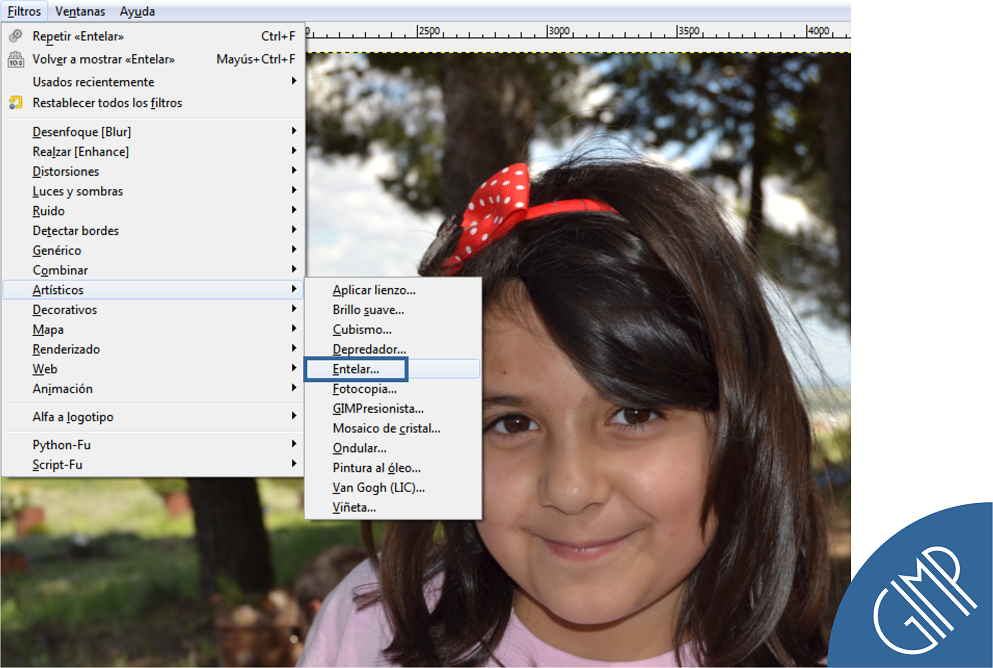This screenshot has width=993, height=668.
Task: Open the Ventanas menu
Action: coord(80,11)
